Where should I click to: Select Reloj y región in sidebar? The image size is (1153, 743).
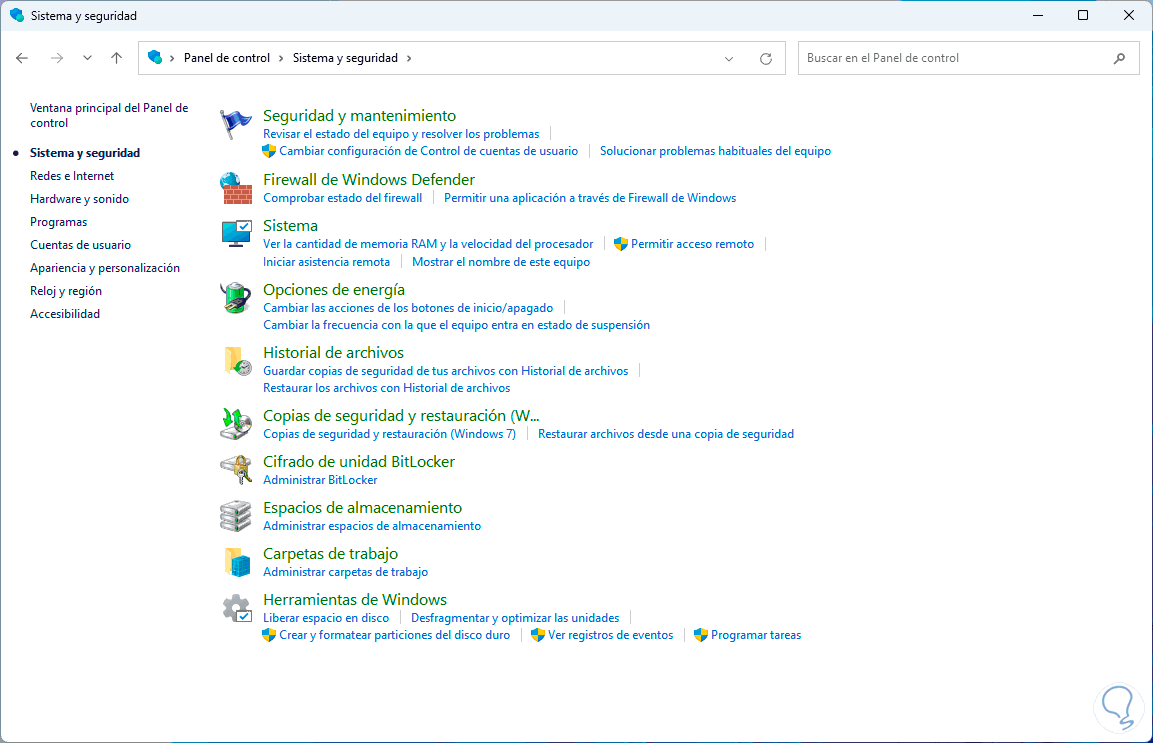coord(65,291)
